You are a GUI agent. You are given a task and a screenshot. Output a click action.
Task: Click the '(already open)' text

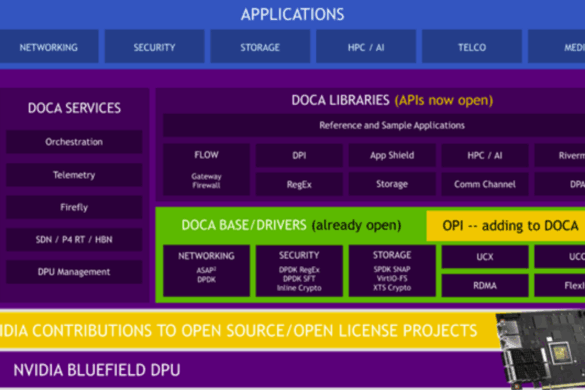click(x=356, y=225)
